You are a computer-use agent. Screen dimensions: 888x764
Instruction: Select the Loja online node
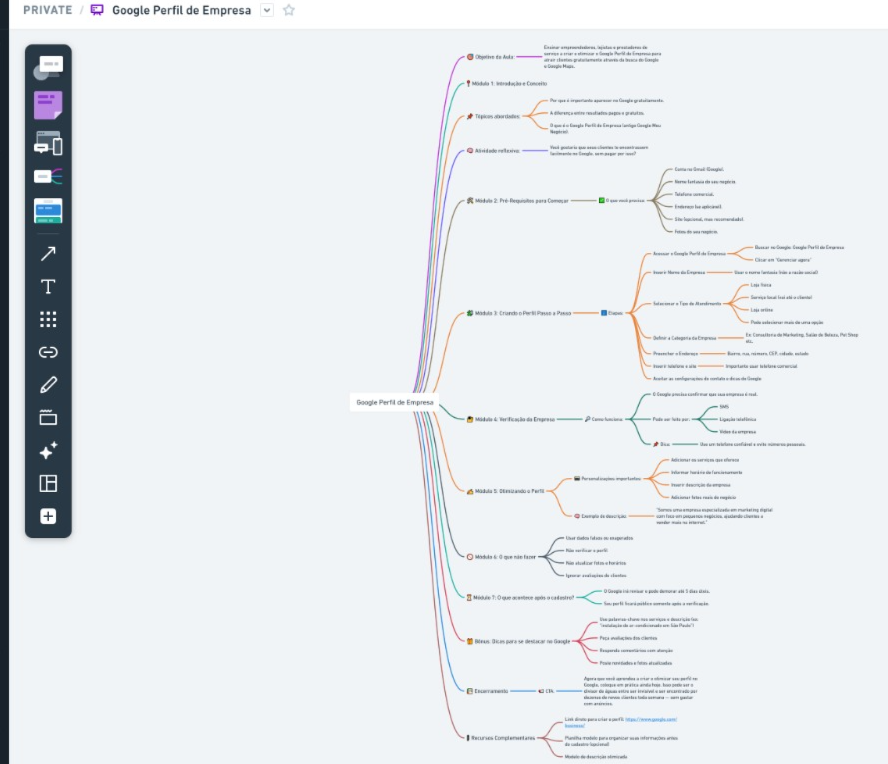click(x=762, y=310)
